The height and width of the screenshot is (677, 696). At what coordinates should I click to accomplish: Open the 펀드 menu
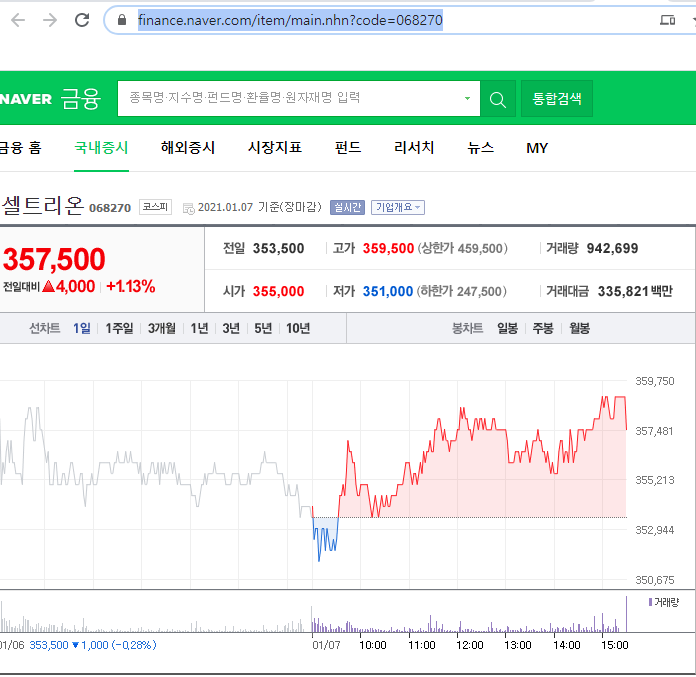(x=348, y=148)
